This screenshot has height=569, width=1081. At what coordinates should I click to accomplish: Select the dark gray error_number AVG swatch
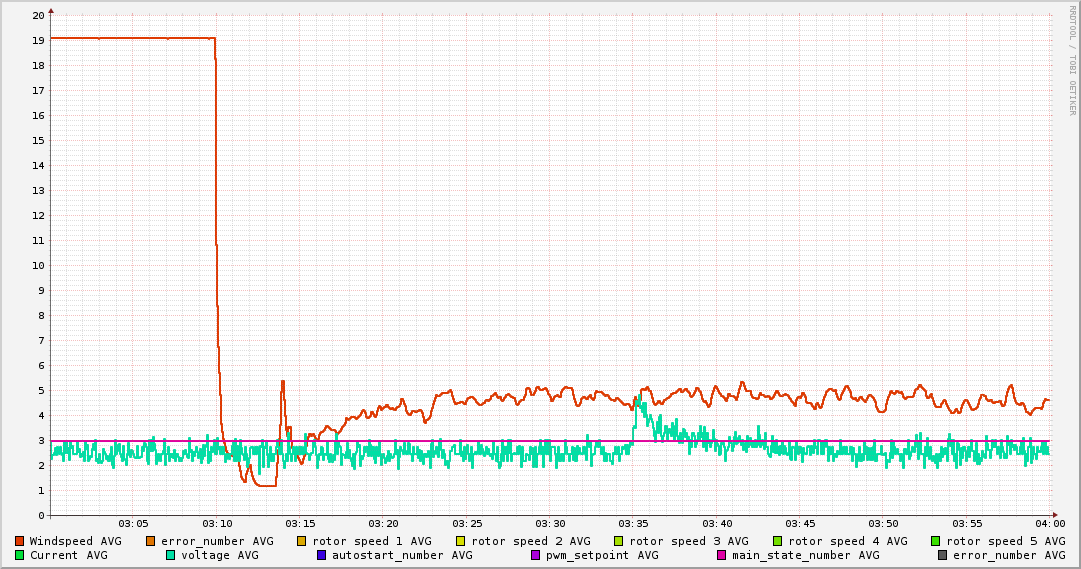pyautogui.click(x=943, y=555)
